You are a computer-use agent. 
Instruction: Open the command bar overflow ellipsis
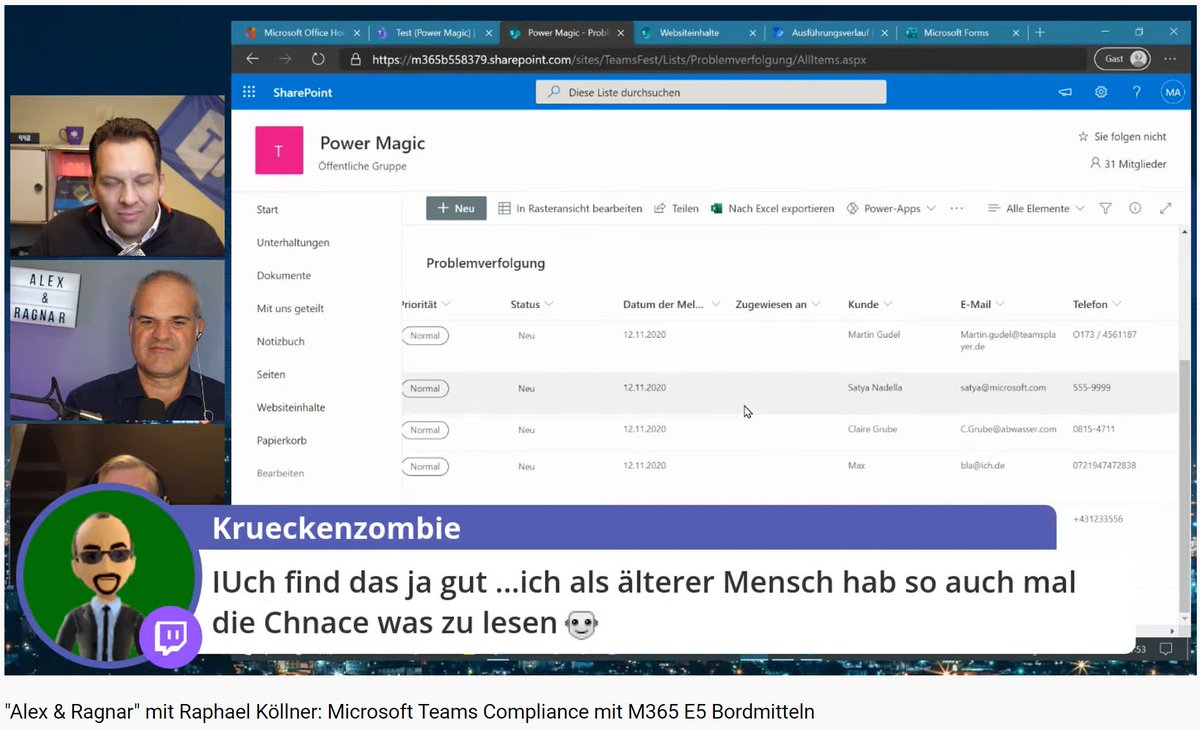[957, 208]
